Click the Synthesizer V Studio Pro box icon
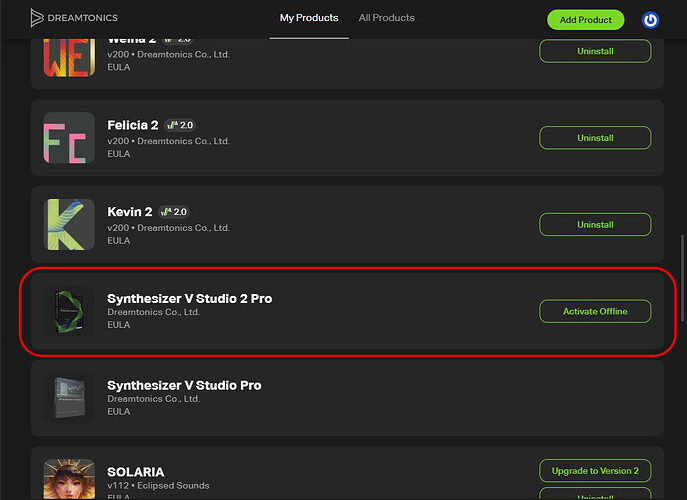687x500 pixels. (69, 398)
